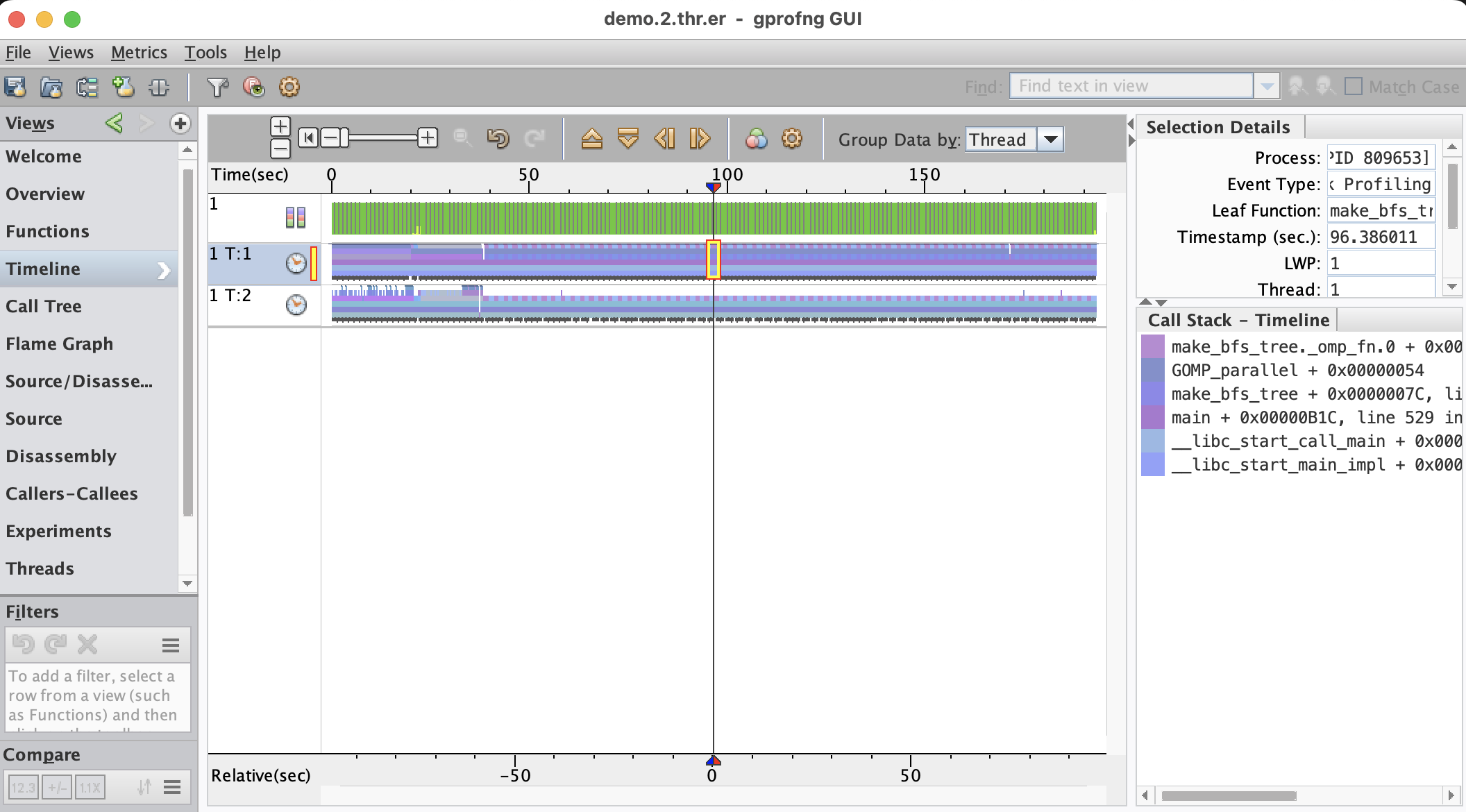Image resolution: width=1466 pixels, height=812 pixels.
Task: Click the orange up arrow navigation icon
Action: click(591, 139)
